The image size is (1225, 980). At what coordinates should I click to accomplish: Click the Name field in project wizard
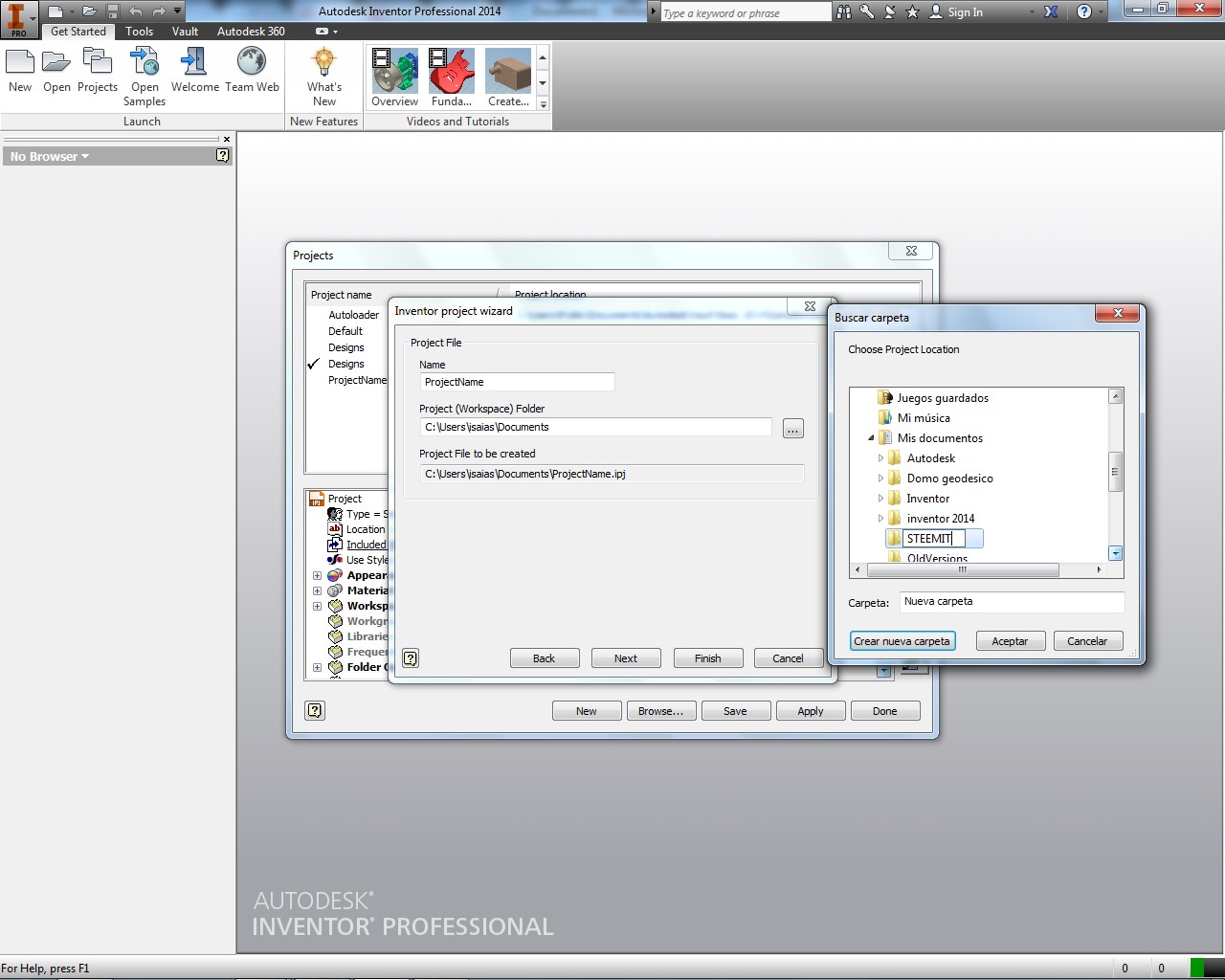click(517, 382)
